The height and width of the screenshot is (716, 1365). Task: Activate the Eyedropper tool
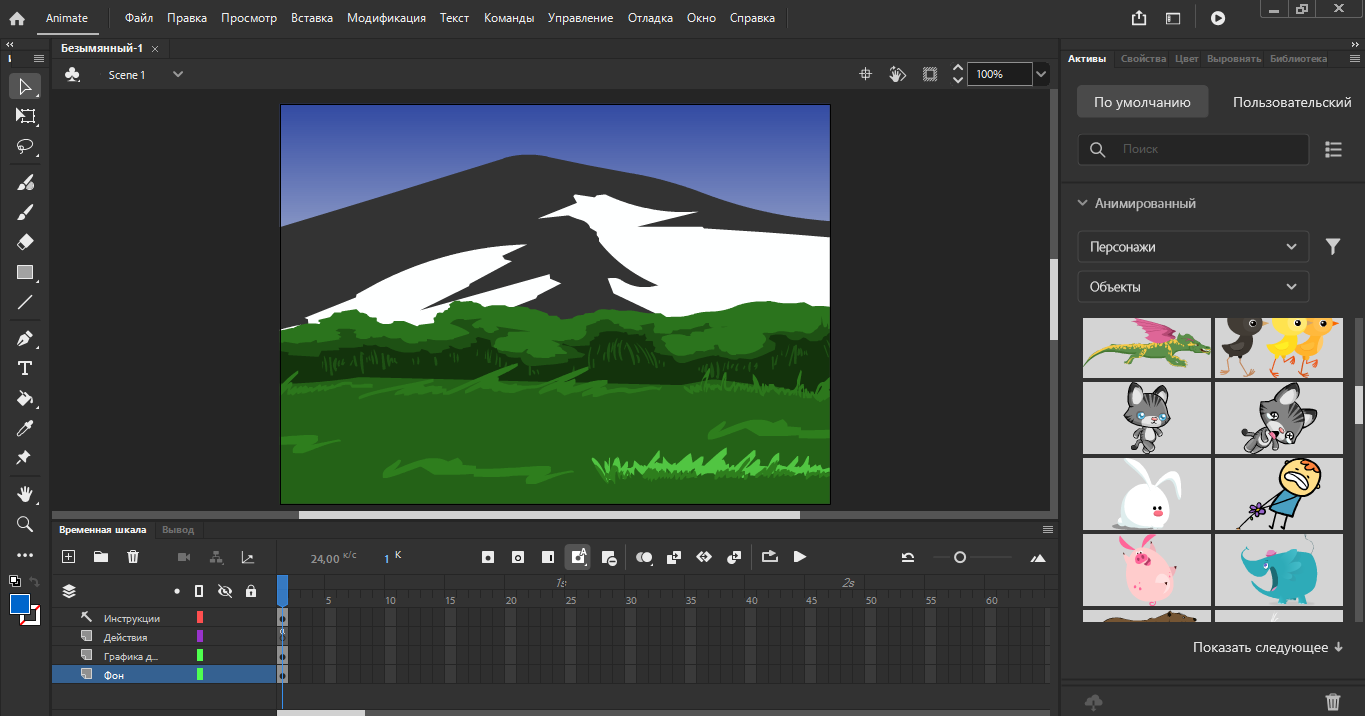point(25,428)
